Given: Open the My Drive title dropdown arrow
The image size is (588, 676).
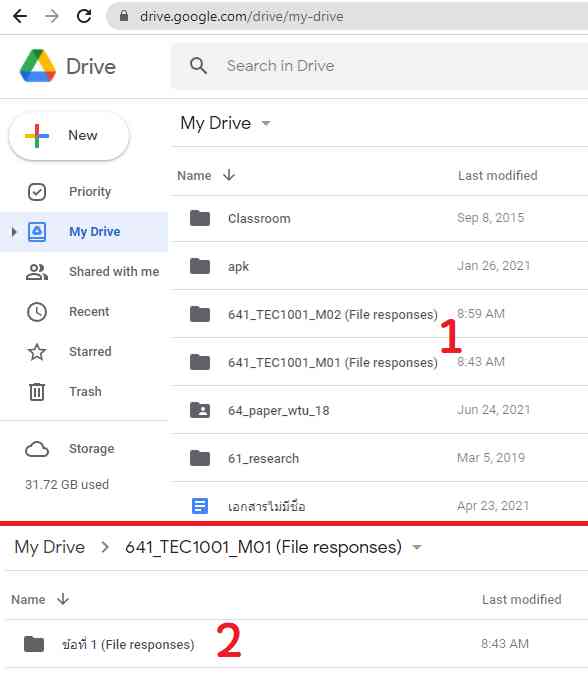Looking at the screenshot, I should click(266, 123).
